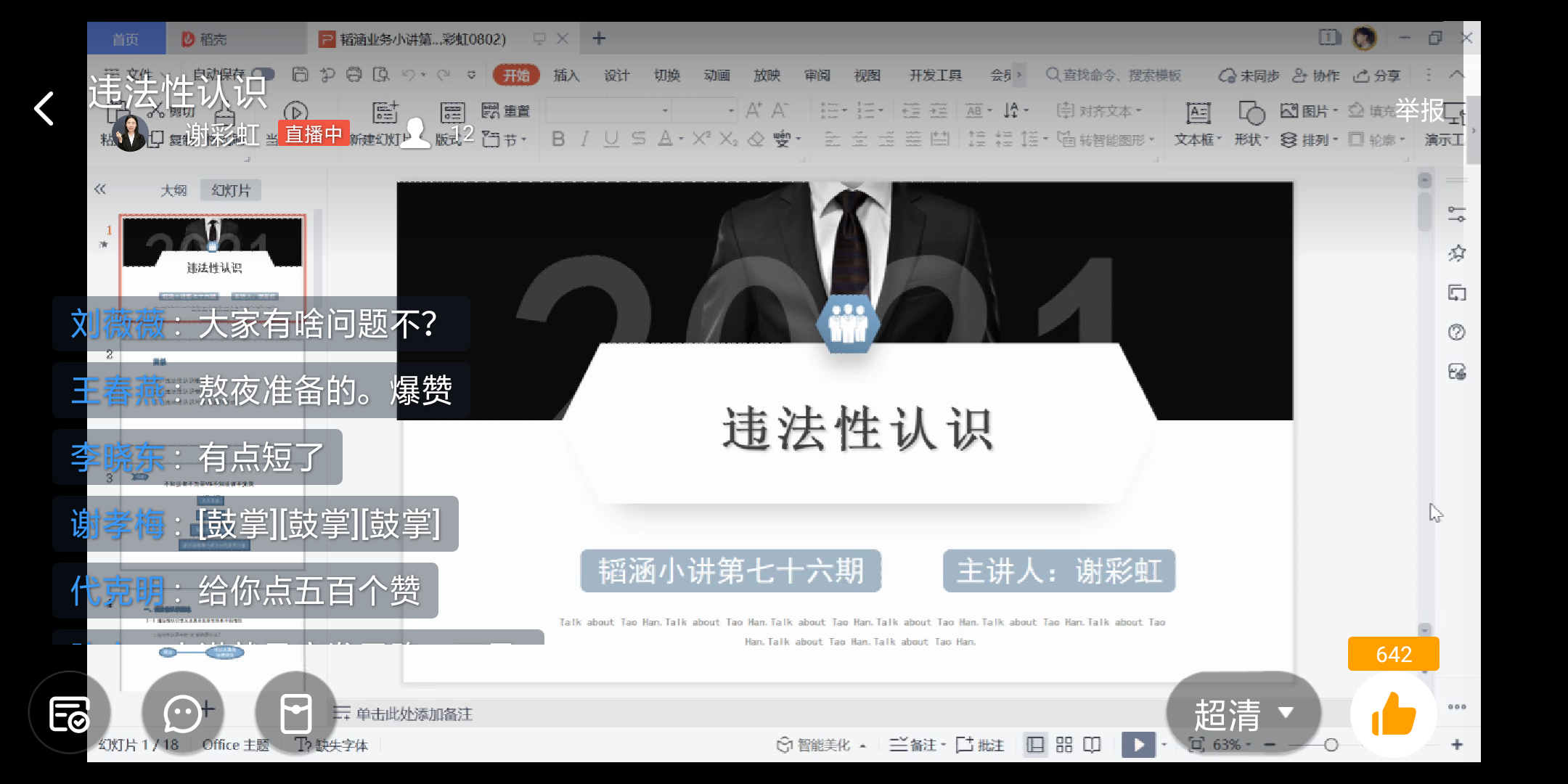Collapse the slide panel with double chevron
The image size is (1568, 784).
click(x=100, y=189)
